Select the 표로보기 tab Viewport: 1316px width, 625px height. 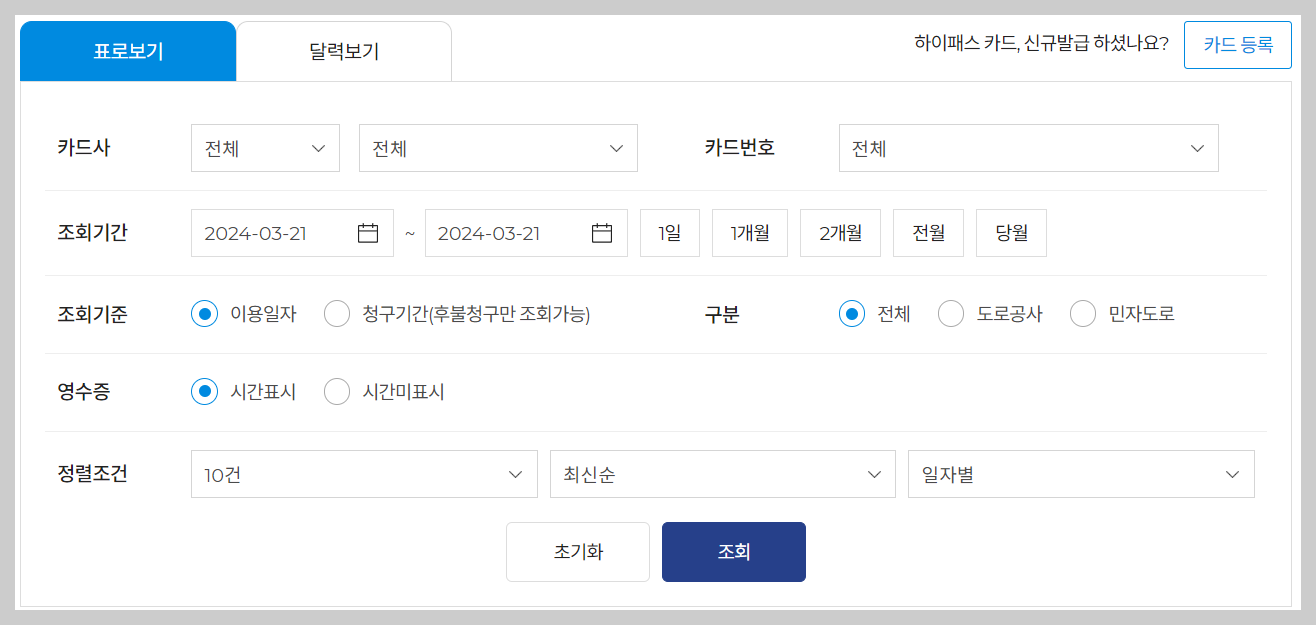128,50
